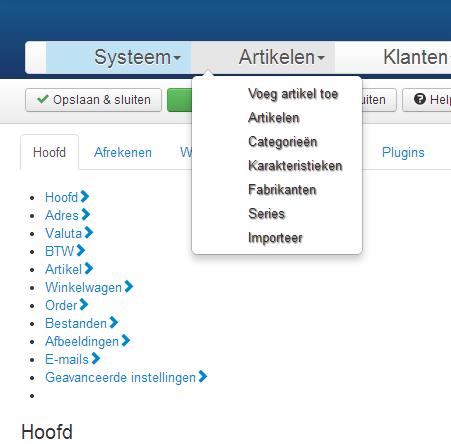Screen dimensions: 451x444
Task: Click the chevron arrow after Valuta
Action: coord(88,233)
